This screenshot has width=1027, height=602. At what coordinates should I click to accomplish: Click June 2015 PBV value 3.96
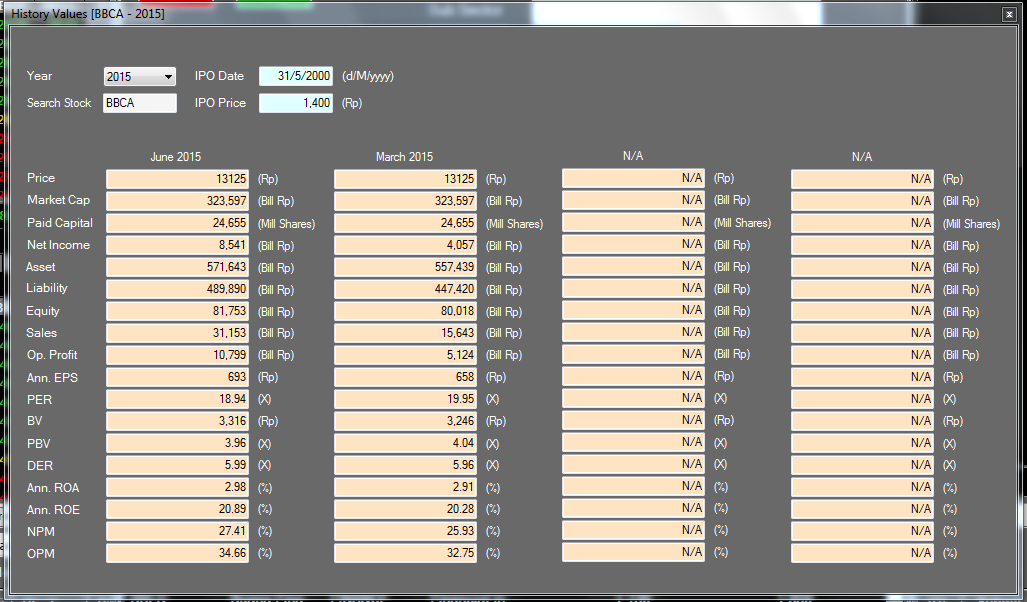(177, 443)
